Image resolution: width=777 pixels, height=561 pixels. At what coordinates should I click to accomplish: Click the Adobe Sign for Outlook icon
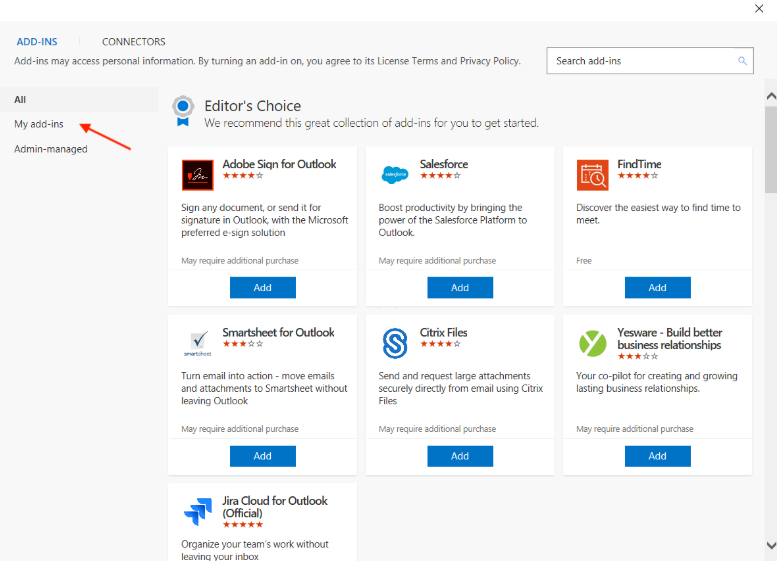click(x=197, y=175)
